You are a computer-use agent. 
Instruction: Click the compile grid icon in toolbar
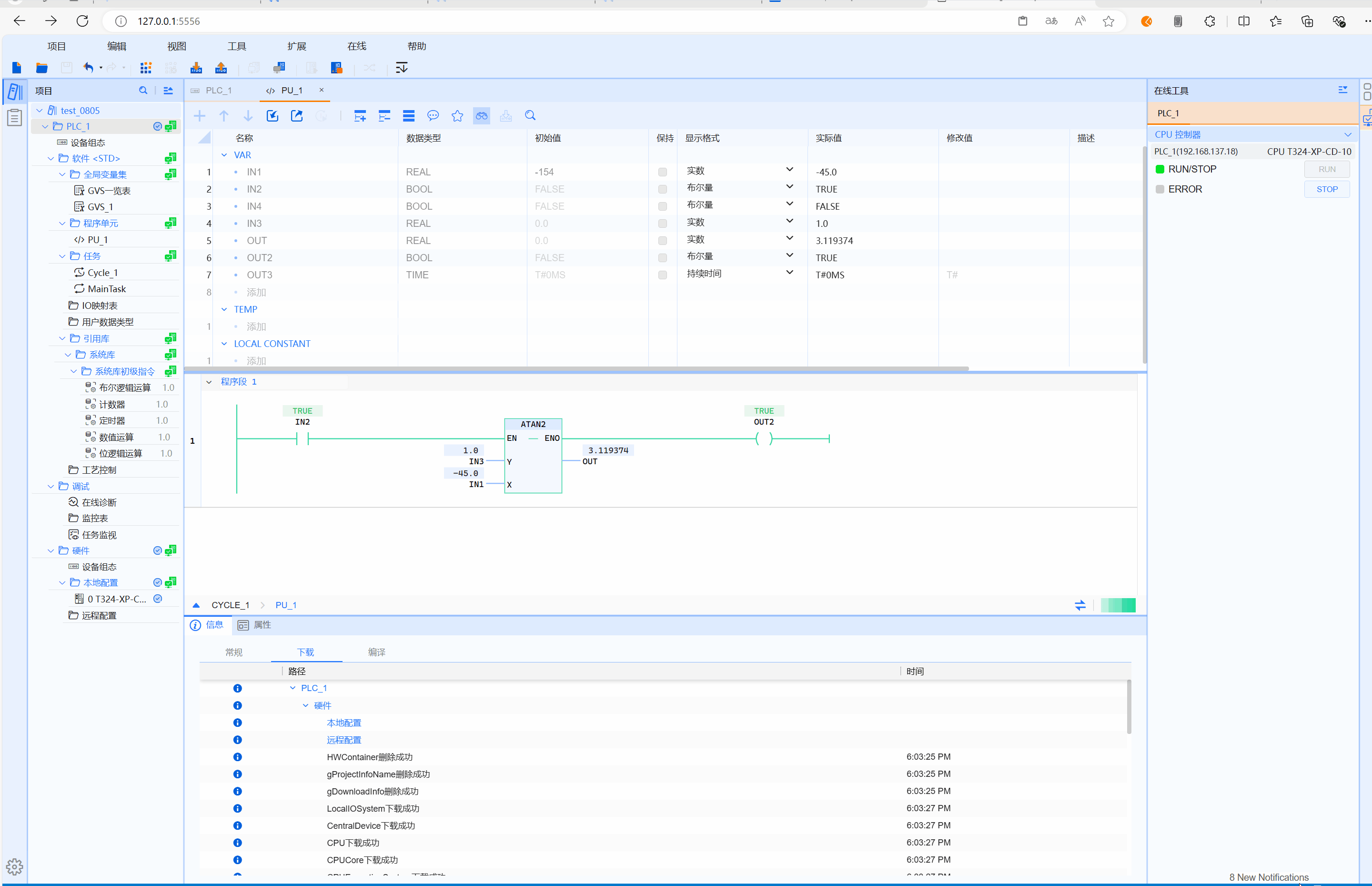click(146, 68)
